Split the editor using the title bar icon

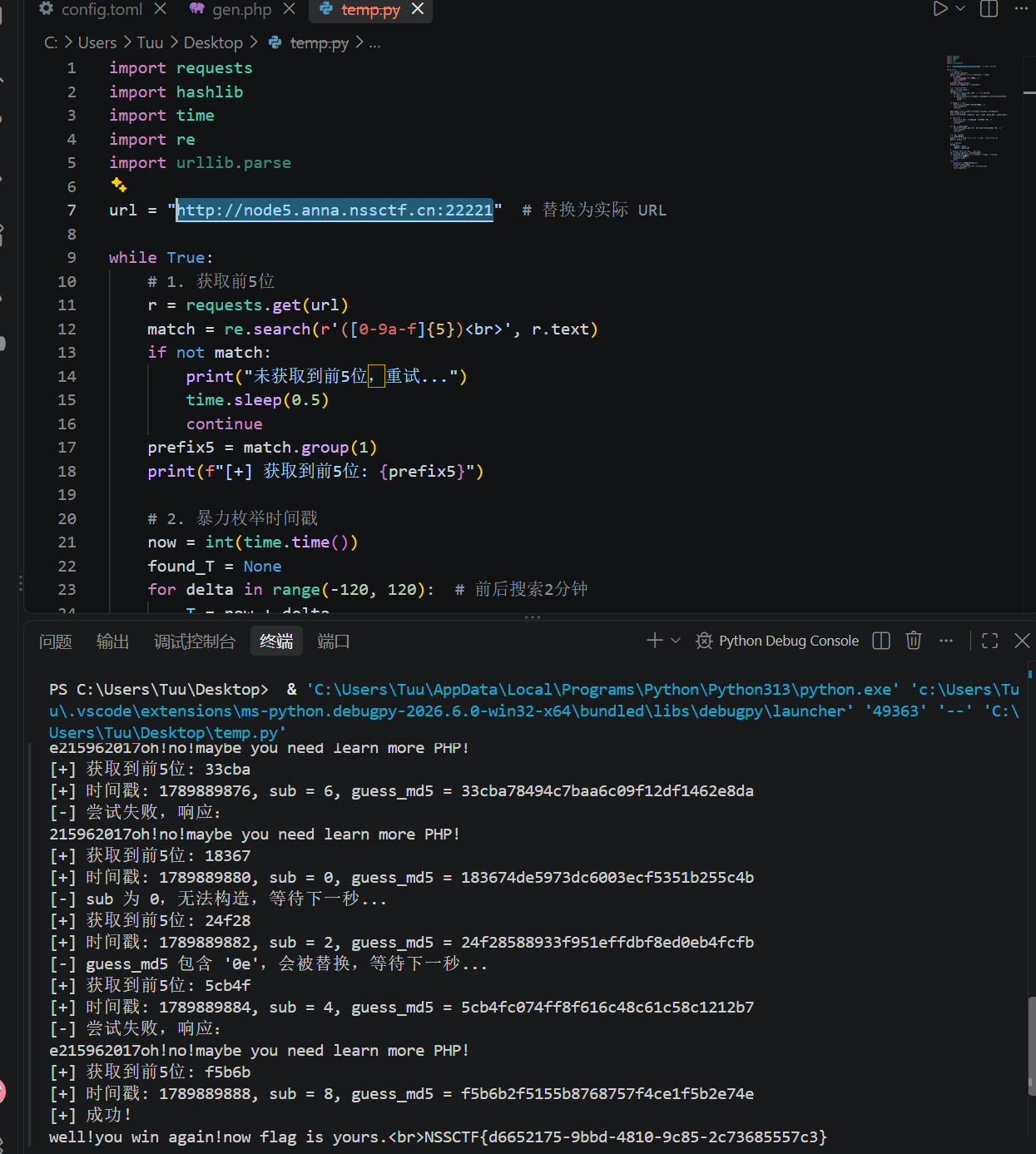click(x=989, y=9)
